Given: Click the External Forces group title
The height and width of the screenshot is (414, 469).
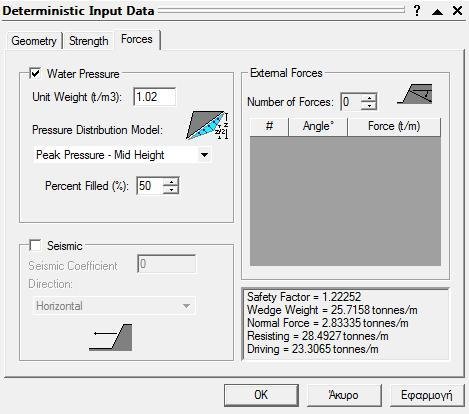Looking at the screenshot, I should click(286, 73).
